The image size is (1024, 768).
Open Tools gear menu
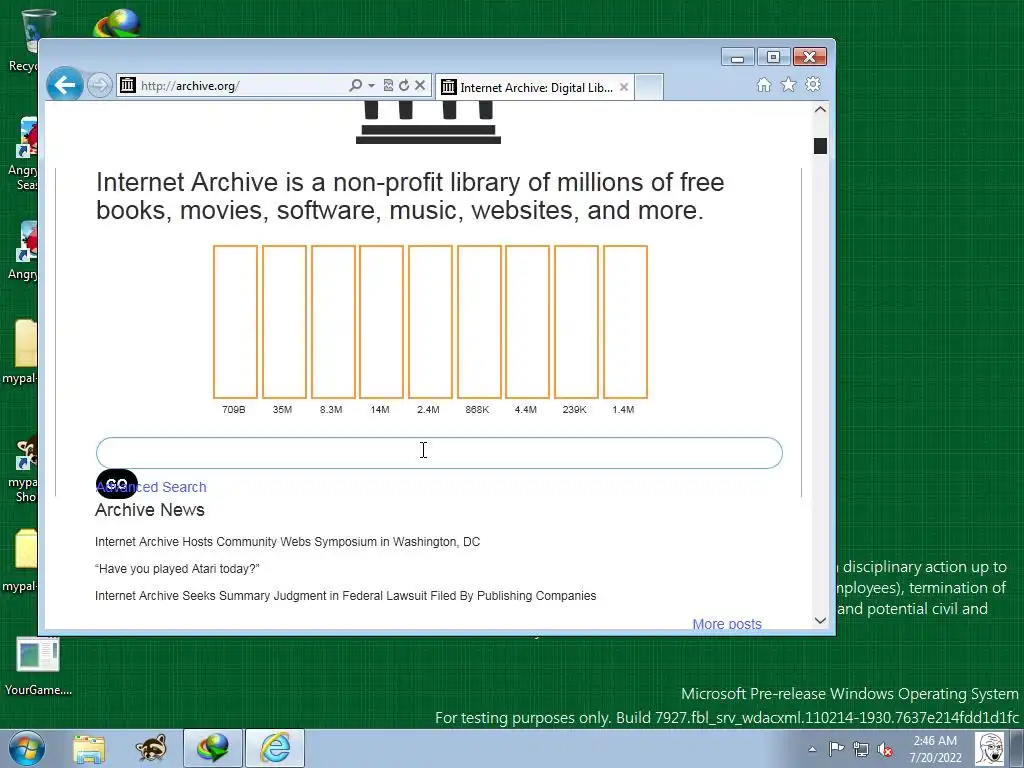[812, 84]
